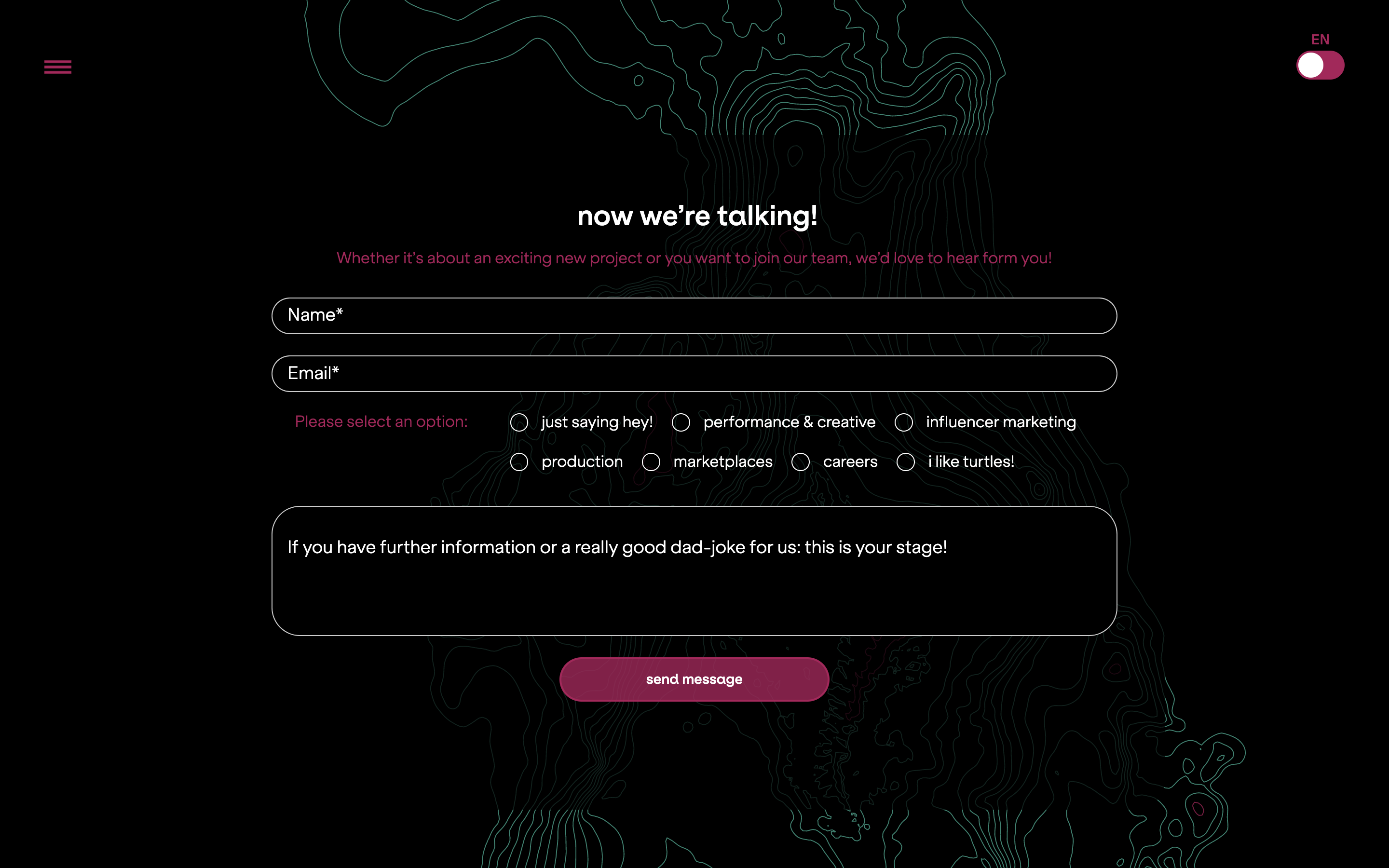1389x868 pixels.
Task: Click the pink toggle switch control
Action: (1320, 64)
